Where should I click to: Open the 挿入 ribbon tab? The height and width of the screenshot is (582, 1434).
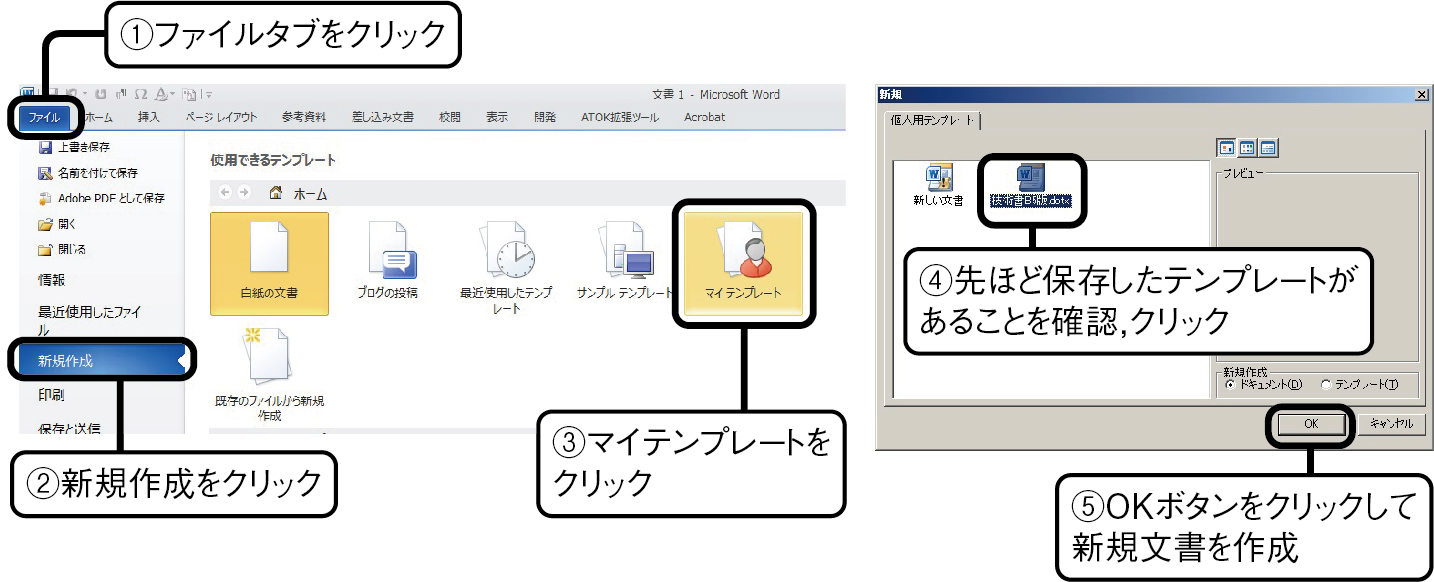click(x=148, y=118)
